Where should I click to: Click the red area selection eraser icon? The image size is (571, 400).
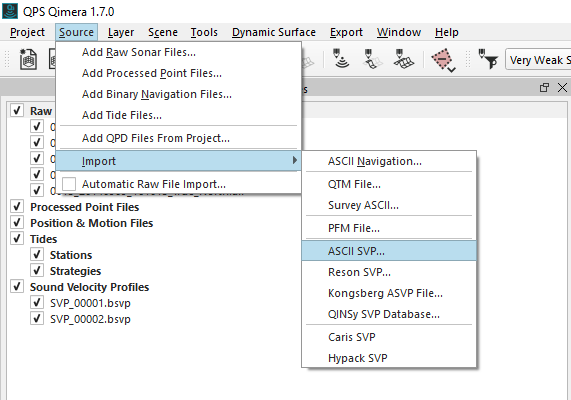[441, 58]
